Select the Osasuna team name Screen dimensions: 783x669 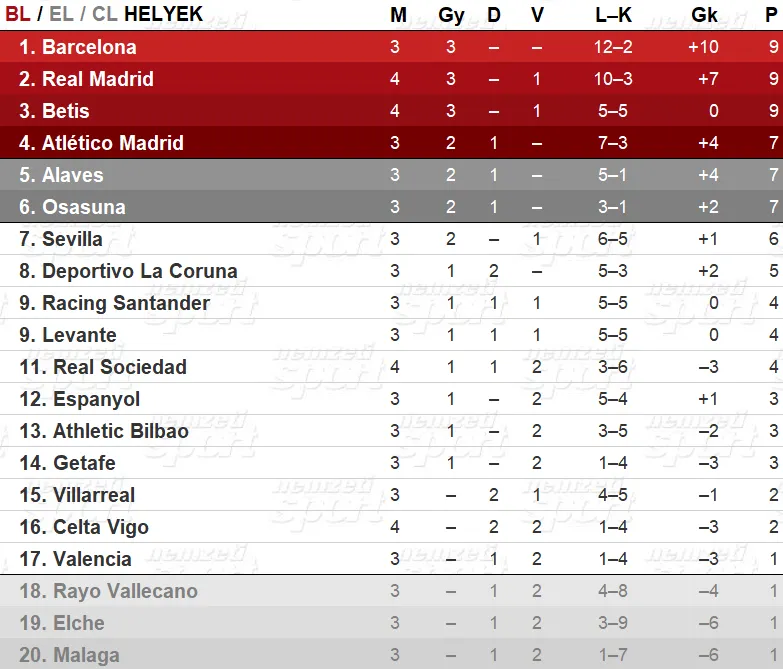pos(83,207)
